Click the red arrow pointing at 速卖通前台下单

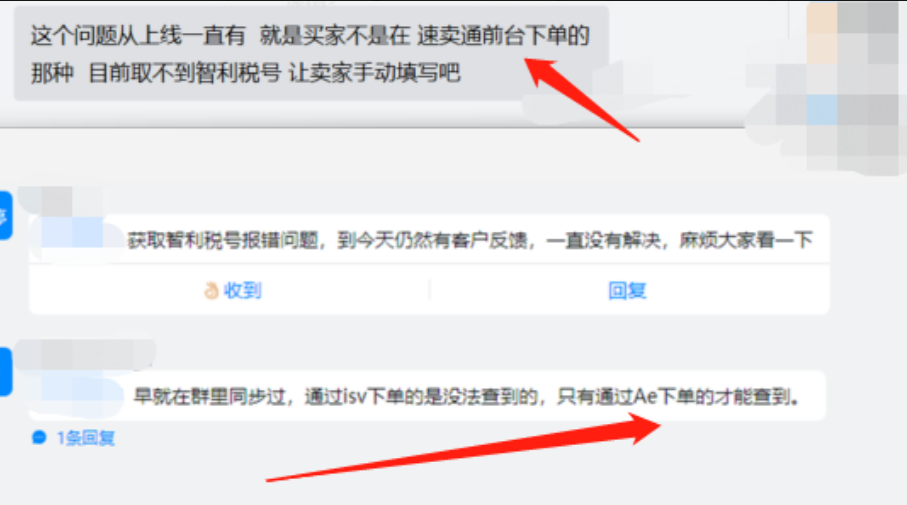581,98
